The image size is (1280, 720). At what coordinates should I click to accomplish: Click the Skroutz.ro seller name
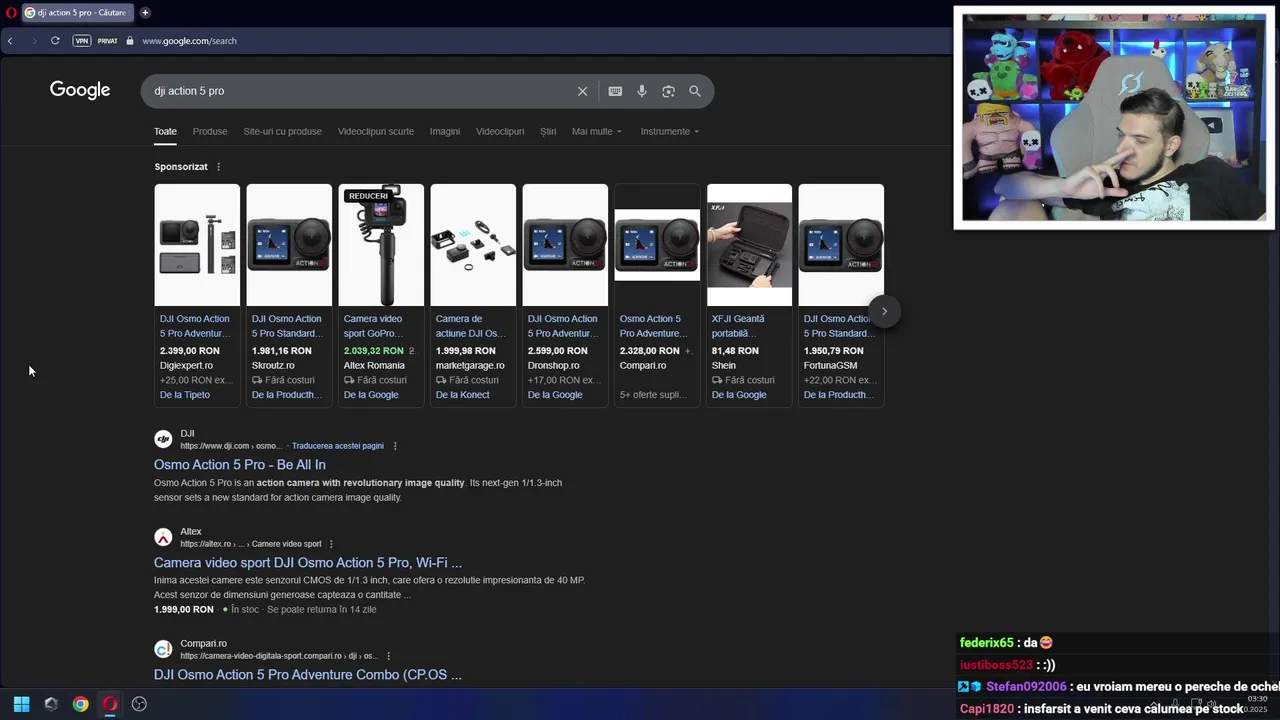tap(273, 366)
